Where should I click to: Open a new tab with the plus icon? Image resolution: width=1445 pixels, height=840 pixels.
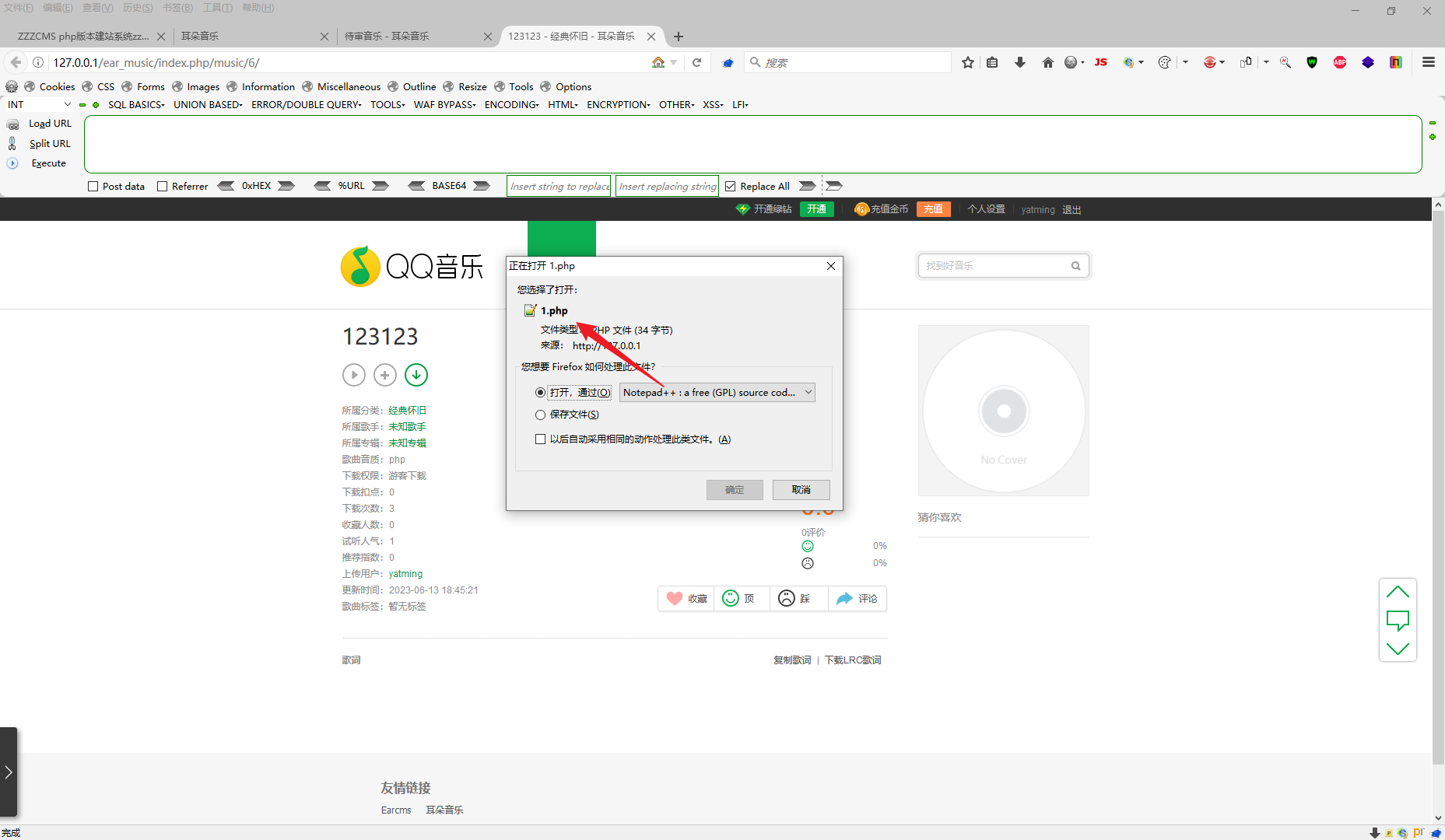click(x=679, y=37)
